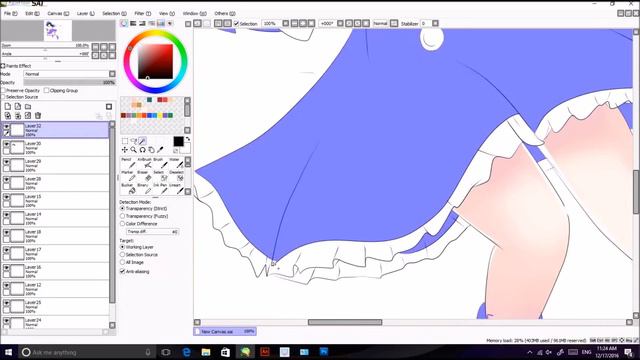Open the Edit menu
640x360 pixels.
tap(32, 13)
